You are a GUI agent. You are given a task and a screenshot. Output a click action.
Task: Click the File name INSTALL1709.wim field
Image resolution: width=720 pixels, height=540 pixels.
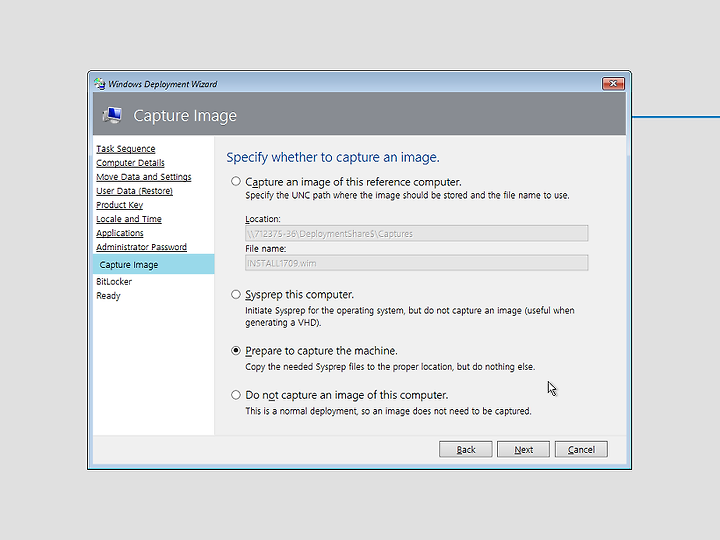[416, 263]
